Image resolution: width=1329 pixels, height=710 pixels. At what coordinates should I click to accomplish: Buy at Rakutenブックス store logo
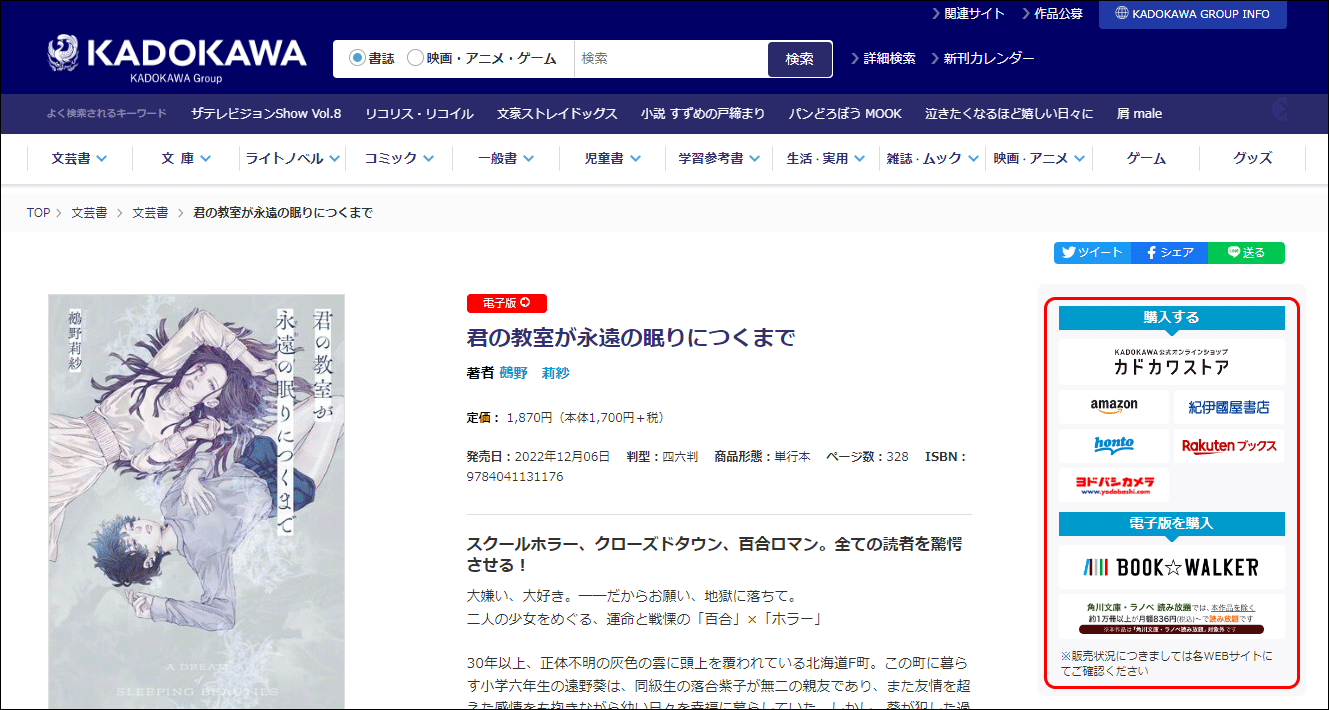tap(1229, 446)
